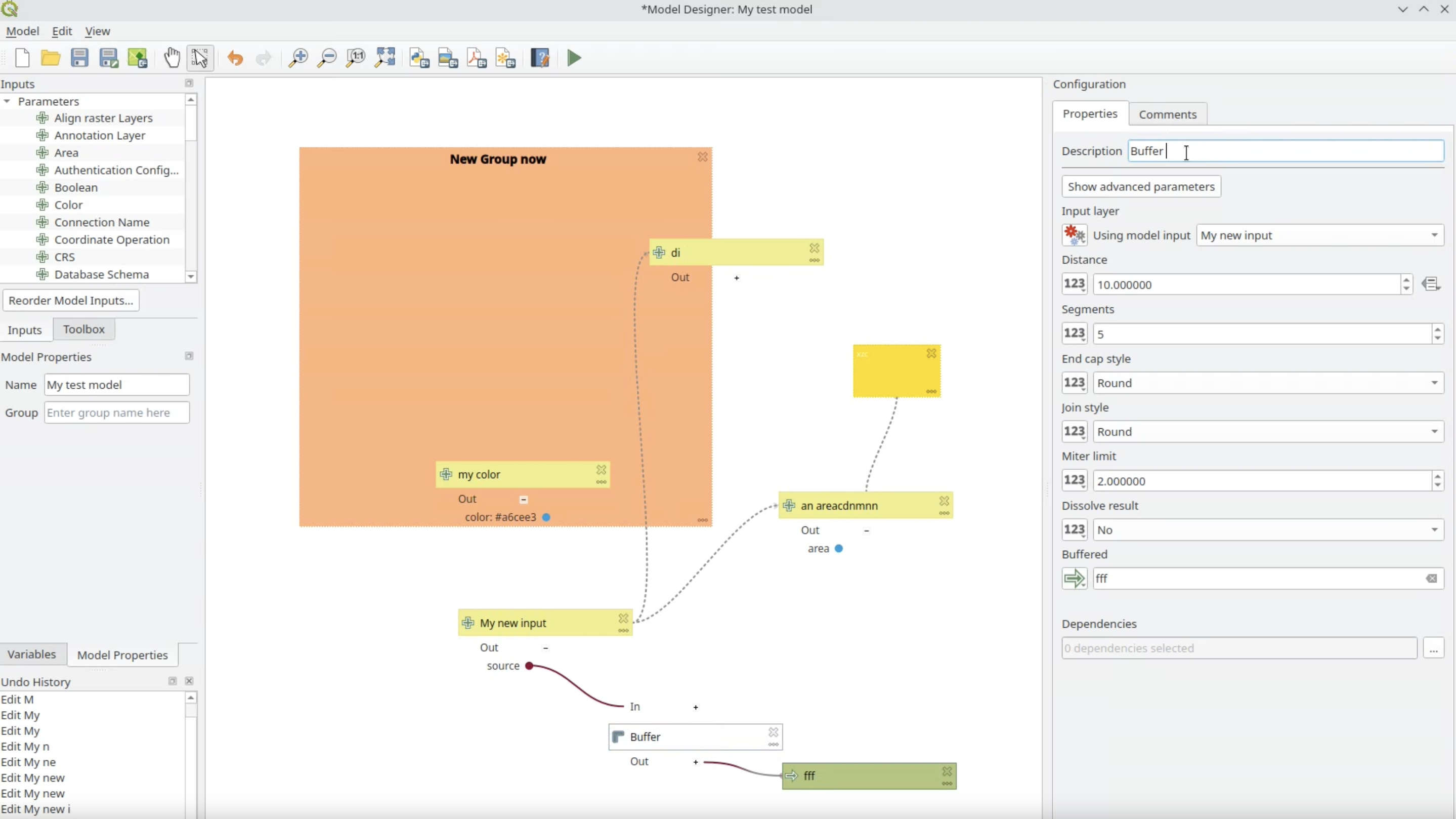Click Export as PDF icon
The height and width of the screenshot is (819, 1456).
(477, 58)
